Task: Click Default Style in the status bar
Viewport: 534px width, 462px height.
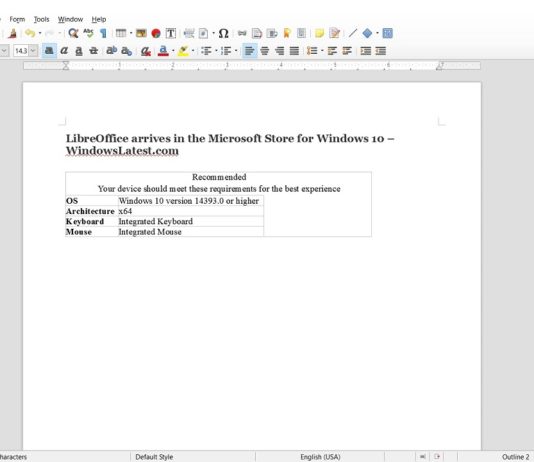Action: pos(154,457)
